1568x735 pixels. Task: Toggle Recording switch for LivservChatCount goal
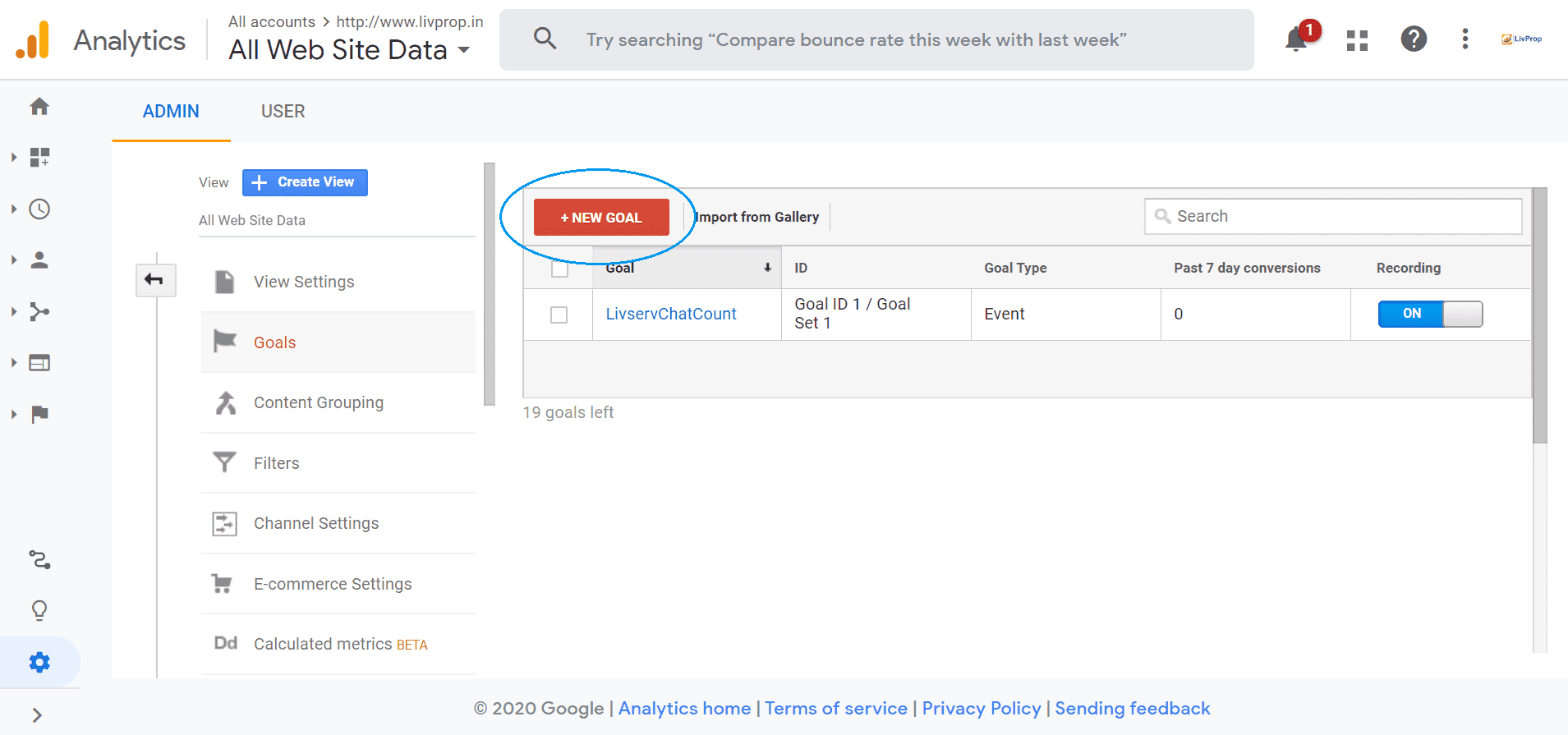point(1429,314)
